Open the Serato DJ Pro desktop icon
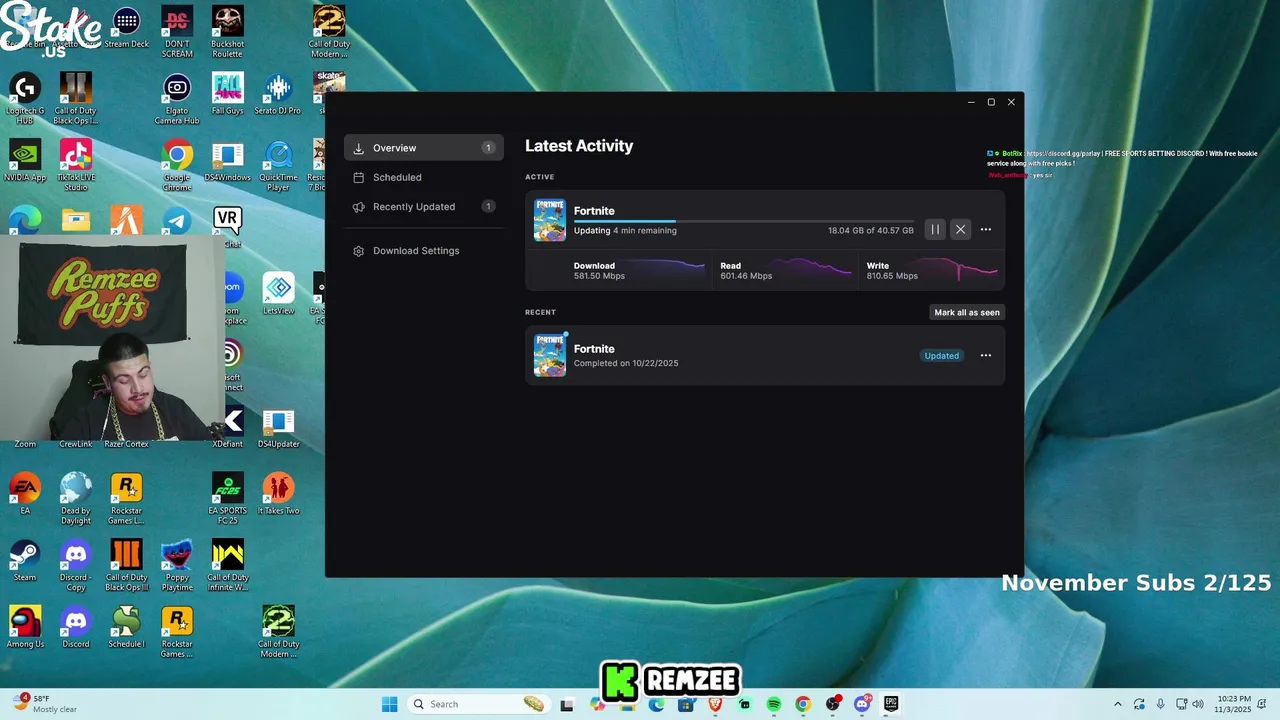This screenshot has height=720, width=1280. pyautogui.click(x=278, y=94)
